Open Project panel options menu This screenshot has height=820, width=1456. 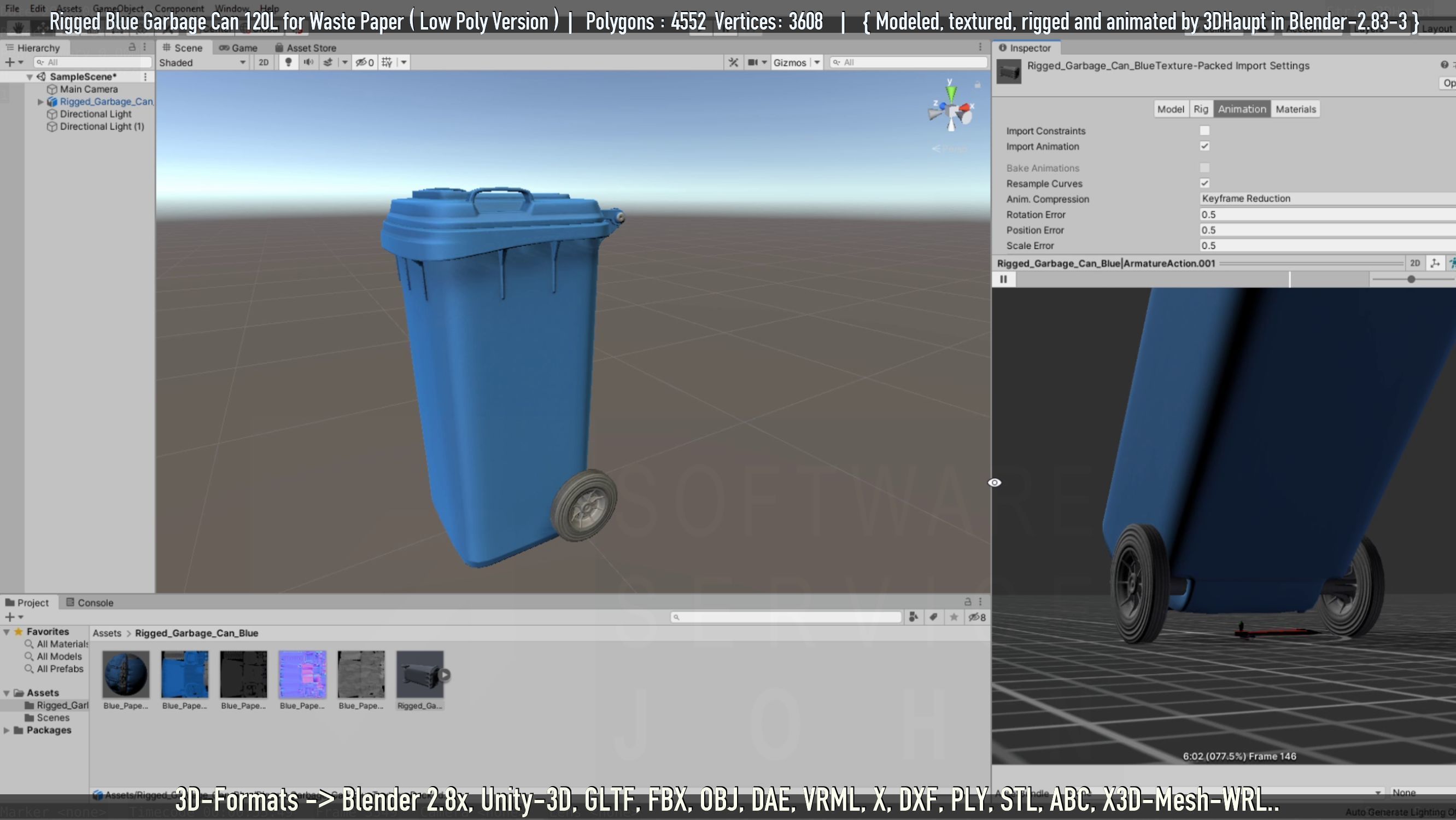[981, 602]
